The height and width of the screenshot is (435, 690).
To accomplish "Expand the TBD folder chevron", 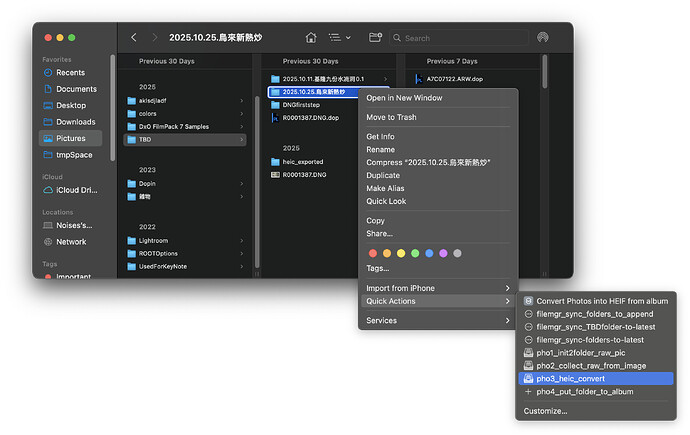I will coord(242,139).
